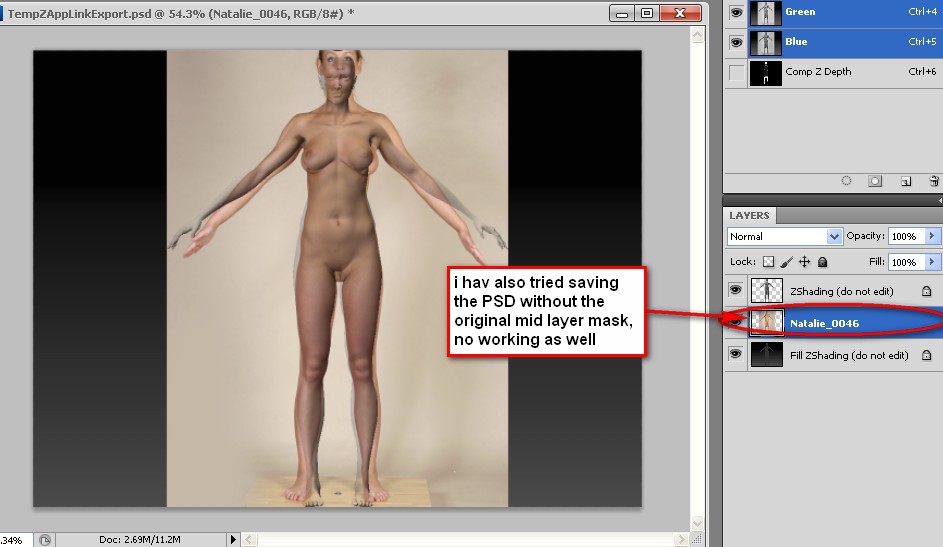The image size is (943, 547).
Task: Switch to the Layers tab
Action: coord(749,215)
